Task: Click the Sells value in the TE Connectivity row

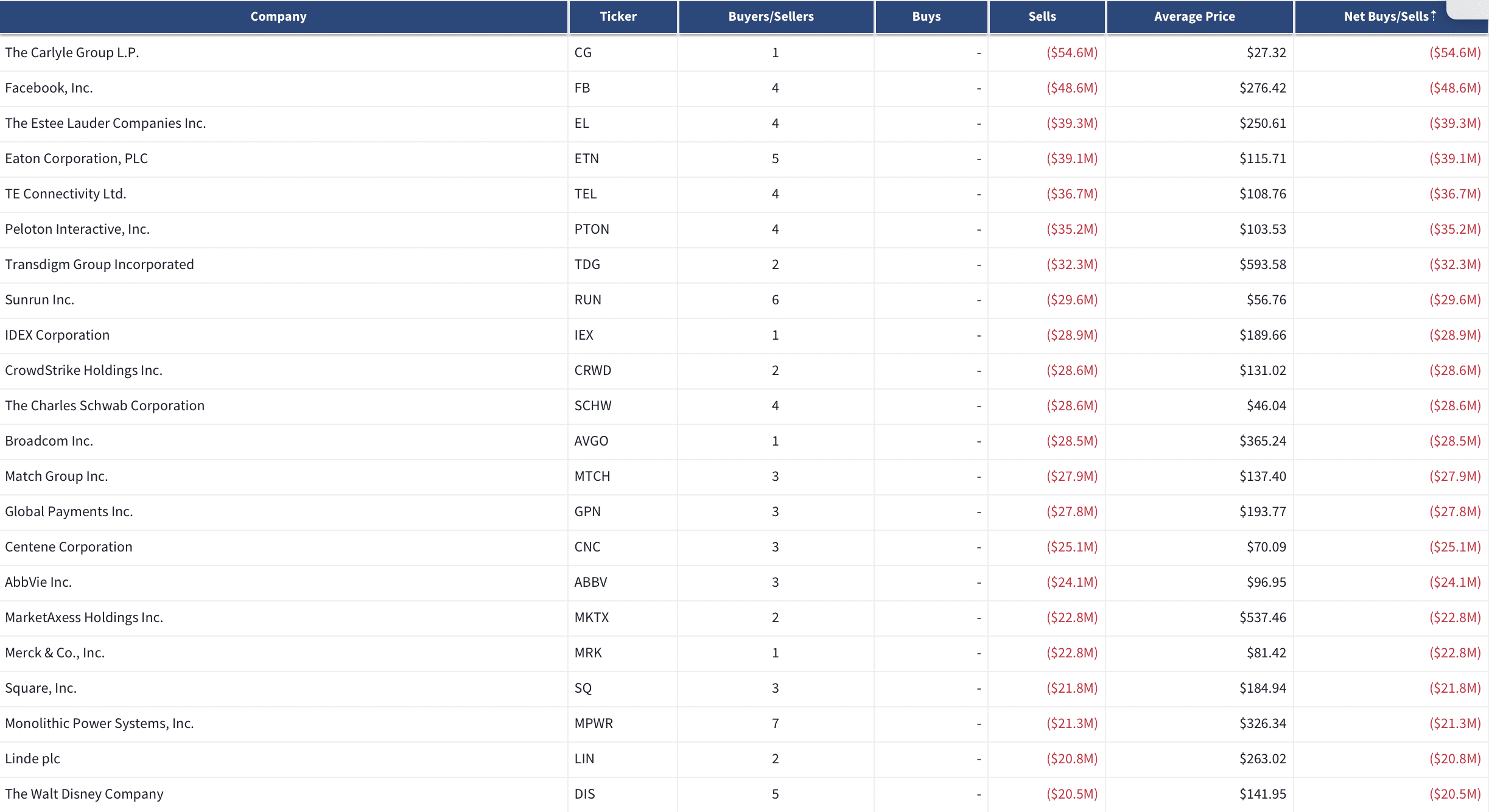Action: (x=1072, y=194)
